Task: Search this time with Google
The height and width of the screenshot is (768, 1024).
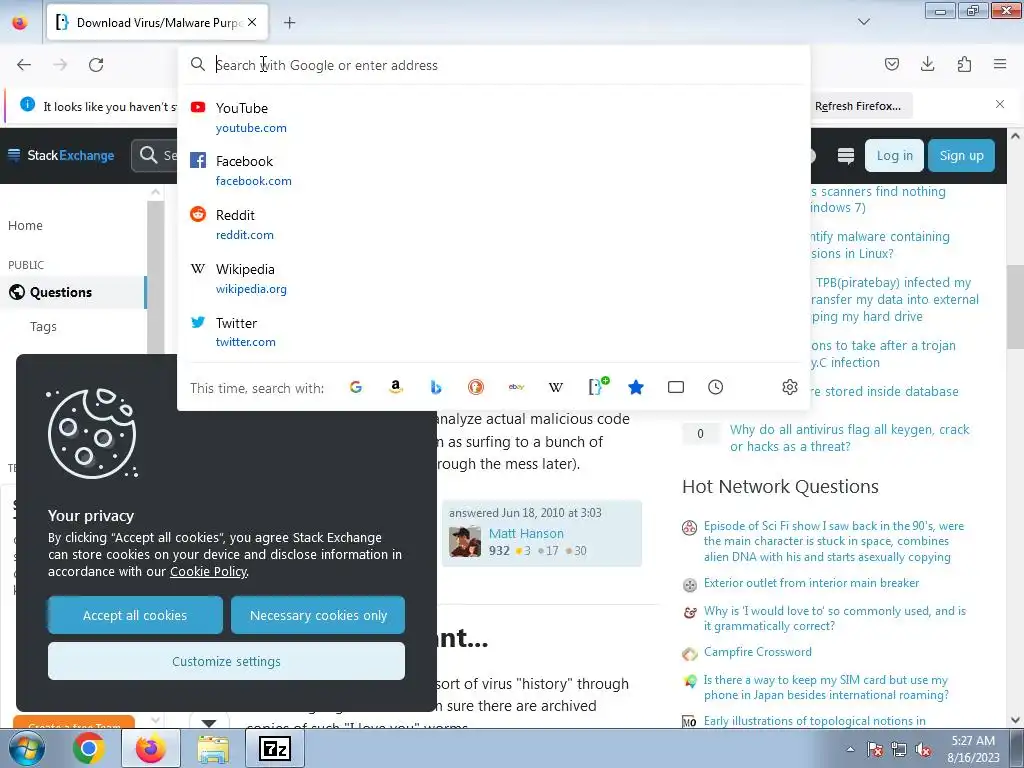Action: 355,387
